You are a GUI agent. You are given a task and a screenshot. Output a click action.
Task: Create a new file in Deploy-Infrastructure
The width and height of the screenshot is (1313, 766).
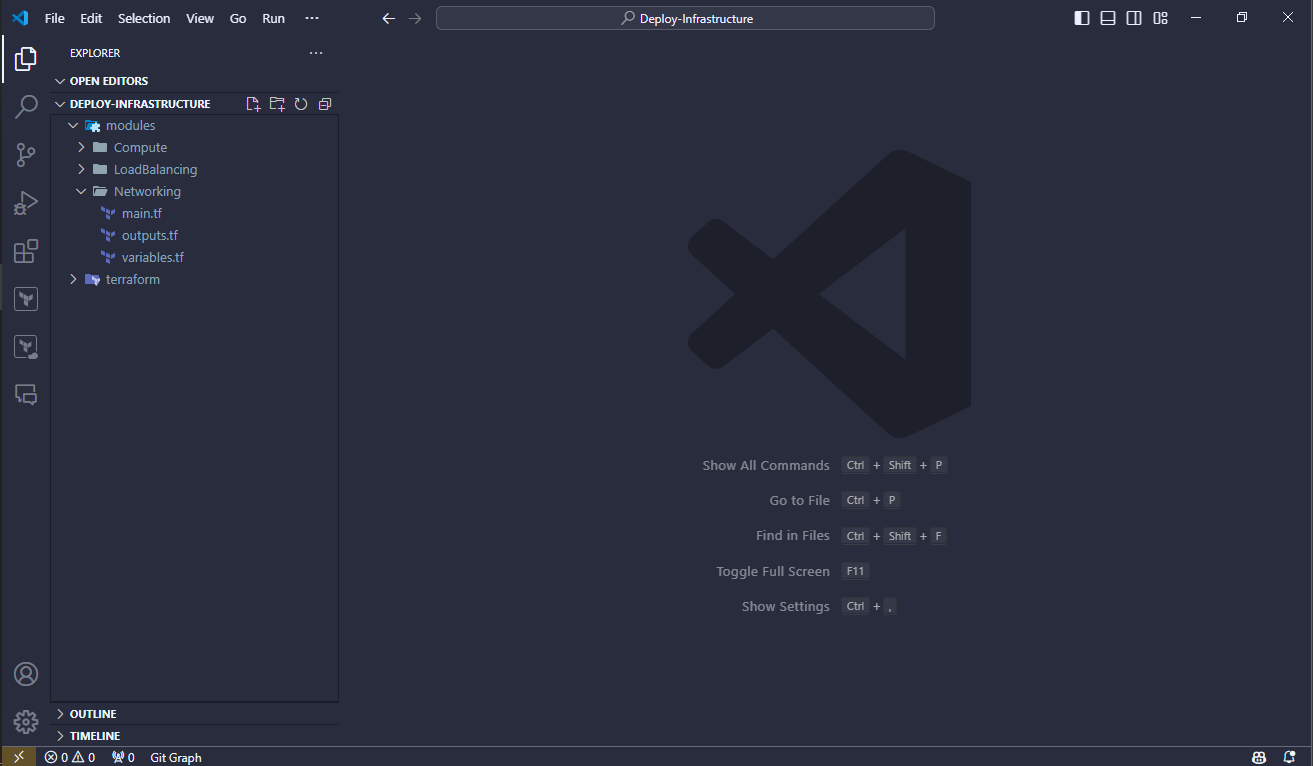point(253,104)
